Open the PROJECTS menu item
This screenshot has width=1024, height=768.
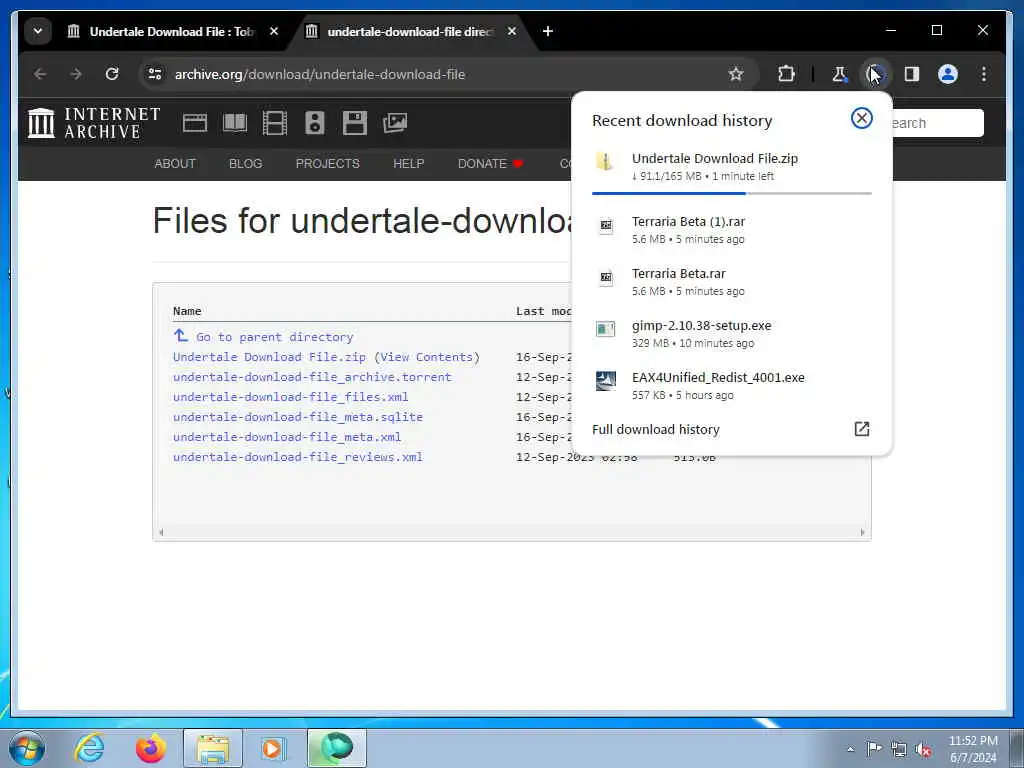[328, 164]
